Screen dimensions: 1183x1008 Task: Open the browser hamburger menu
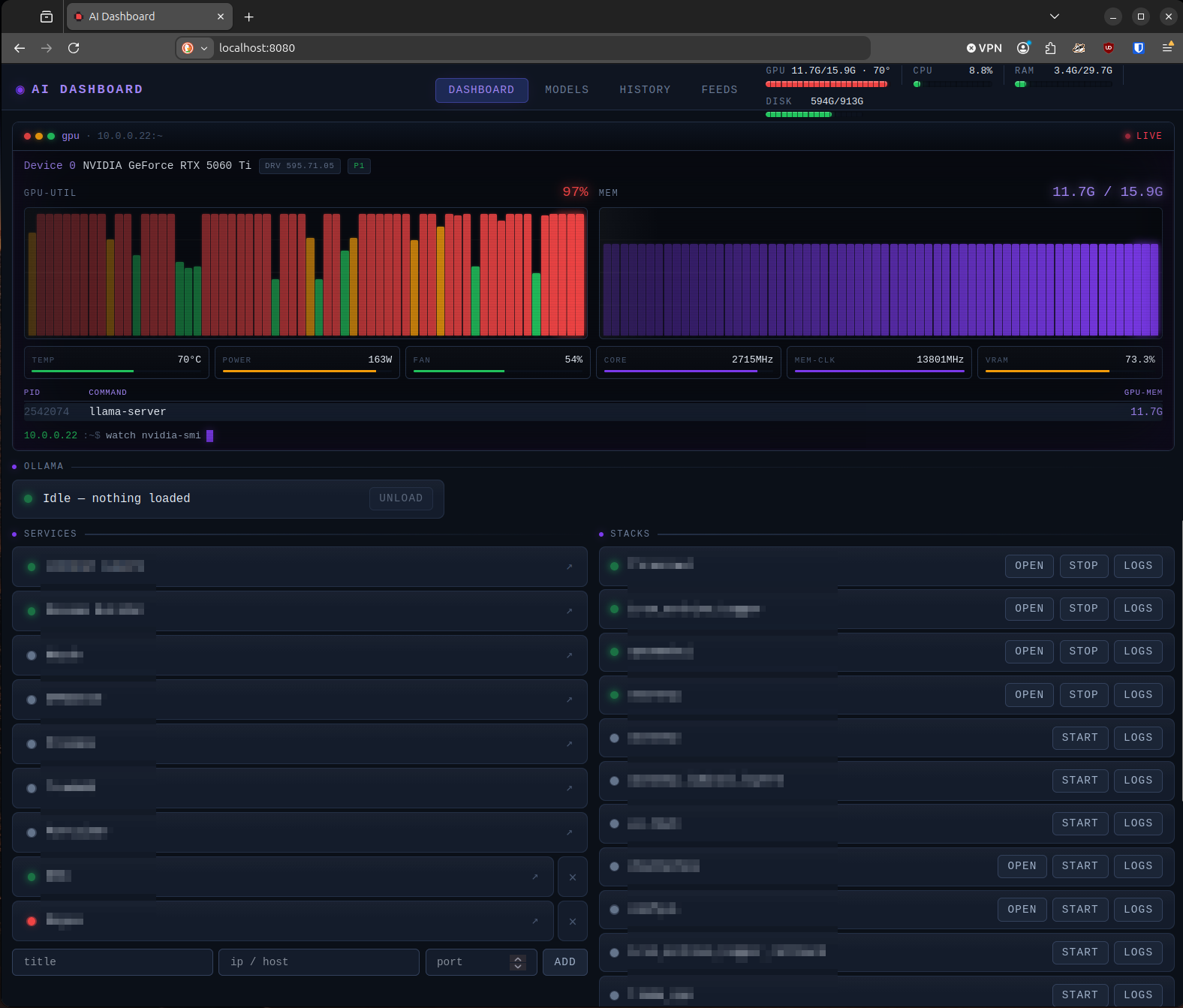tap(1167, 48)
